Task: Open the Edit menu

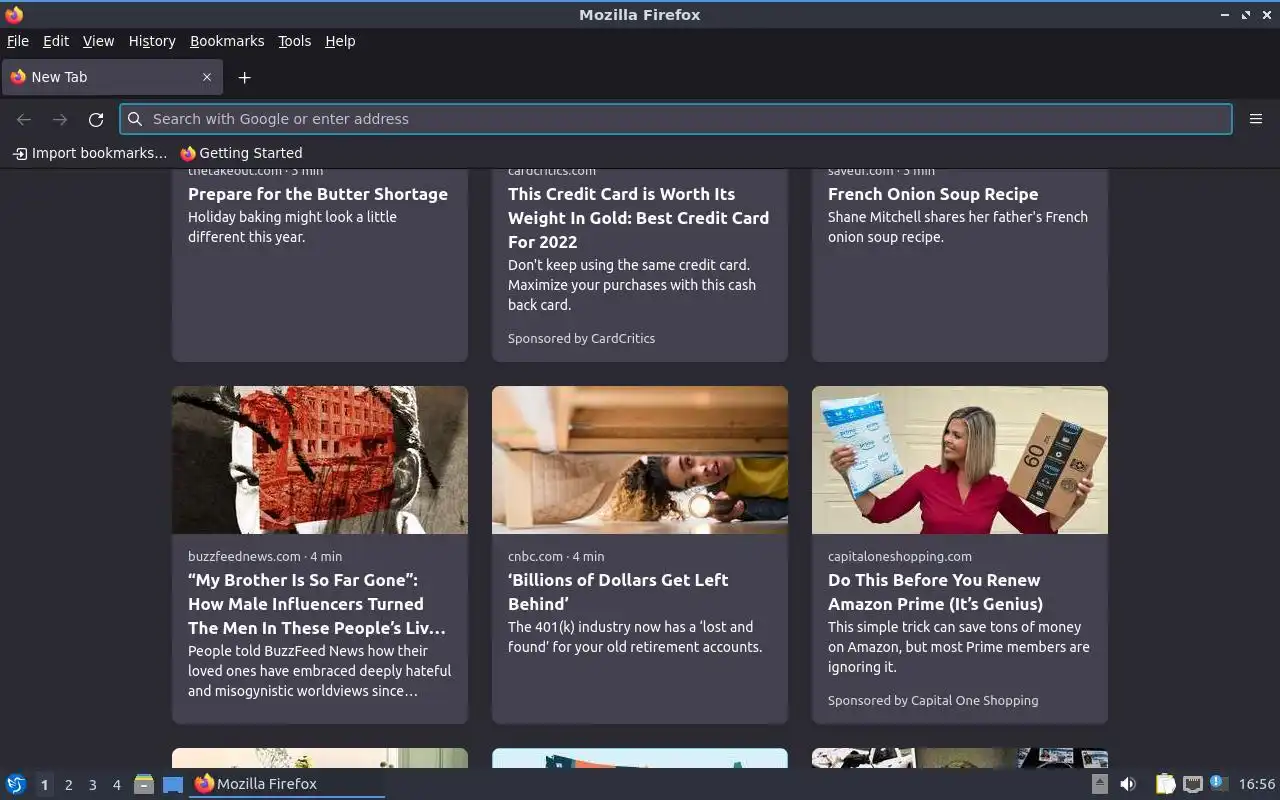Action: click(56, 41)
